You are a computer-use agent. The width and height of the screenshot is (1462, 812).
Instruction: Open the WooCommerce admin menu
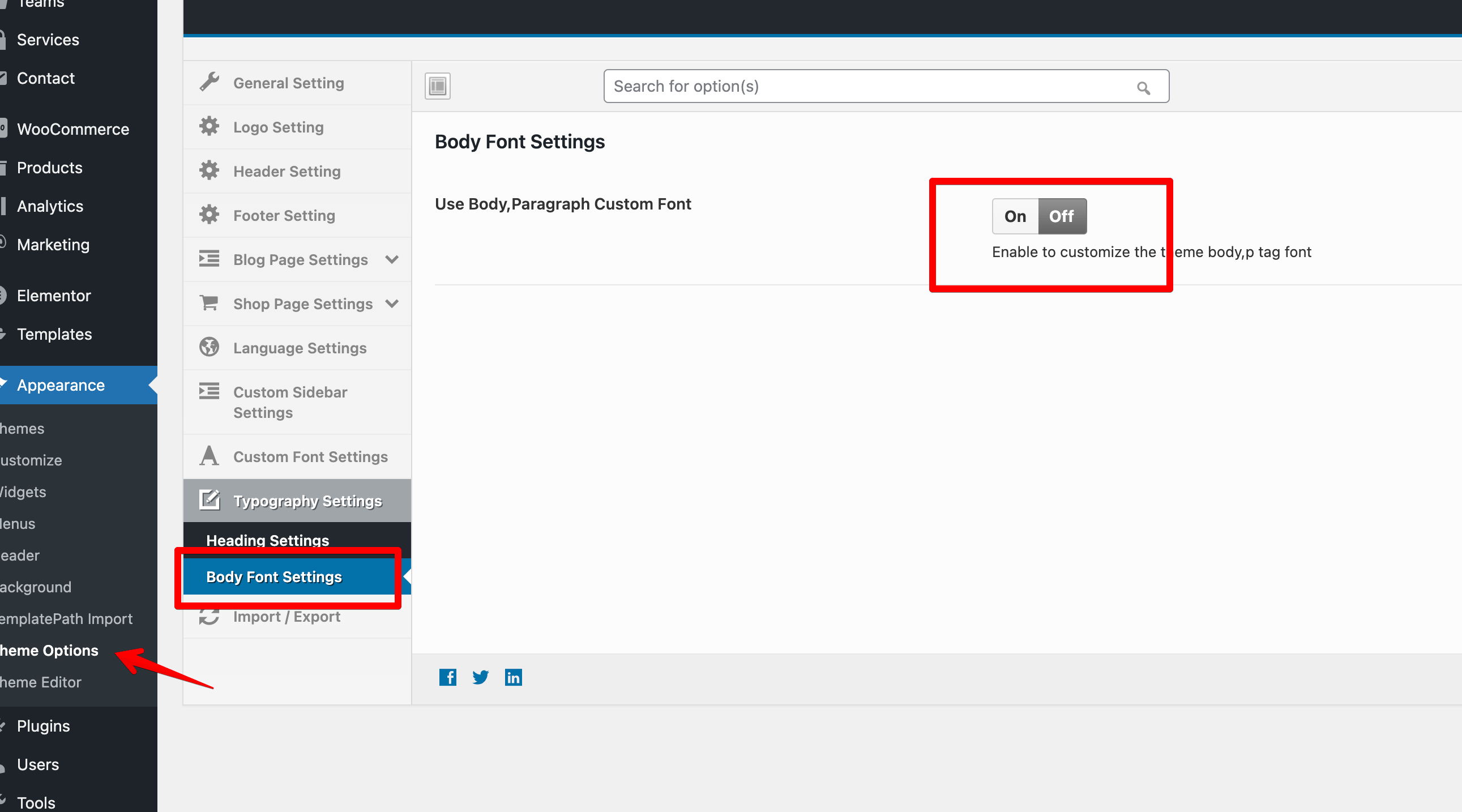[x=72, y=129]
